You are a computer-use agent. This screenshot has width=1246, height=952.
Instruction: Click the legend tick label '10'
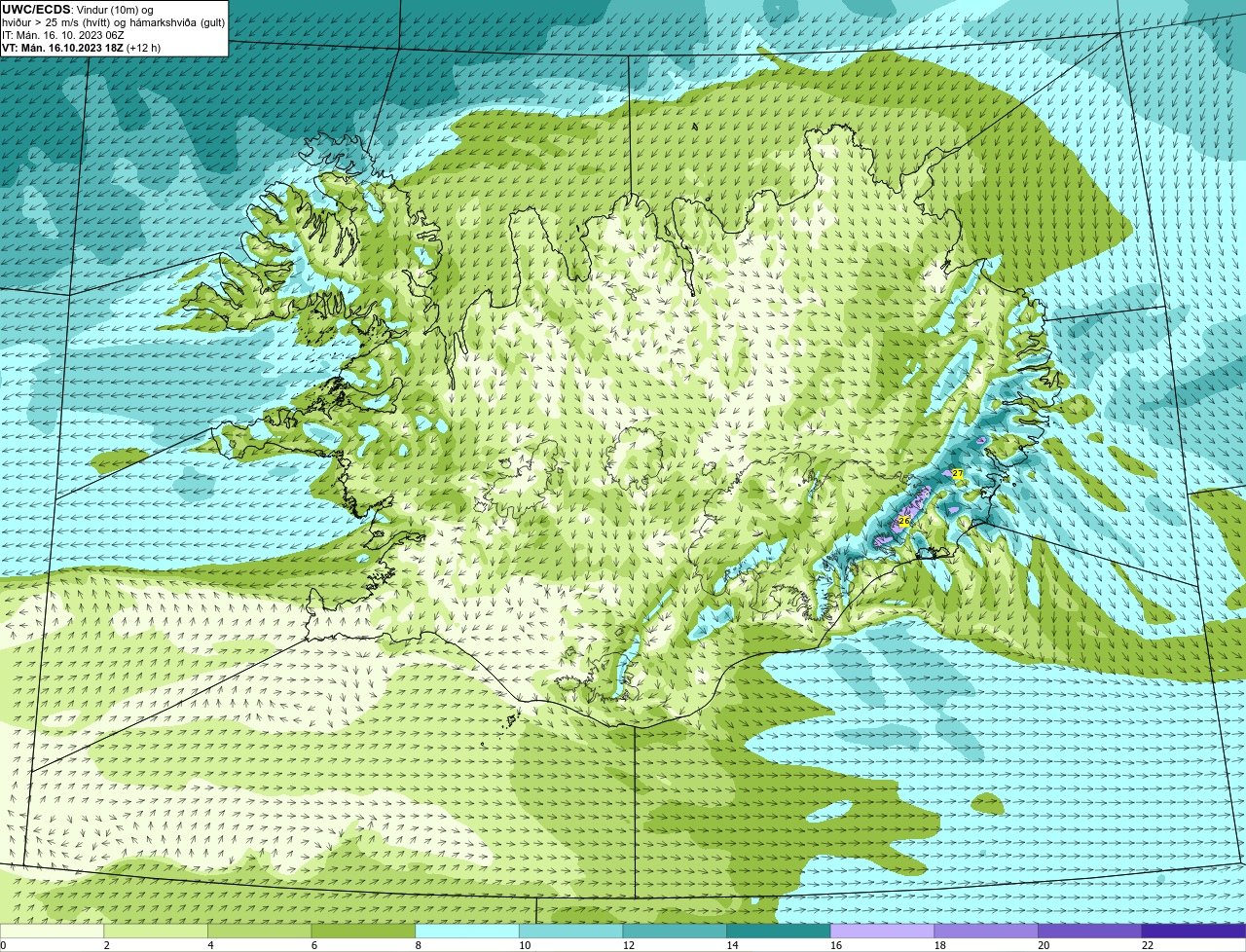coord(525,945)
